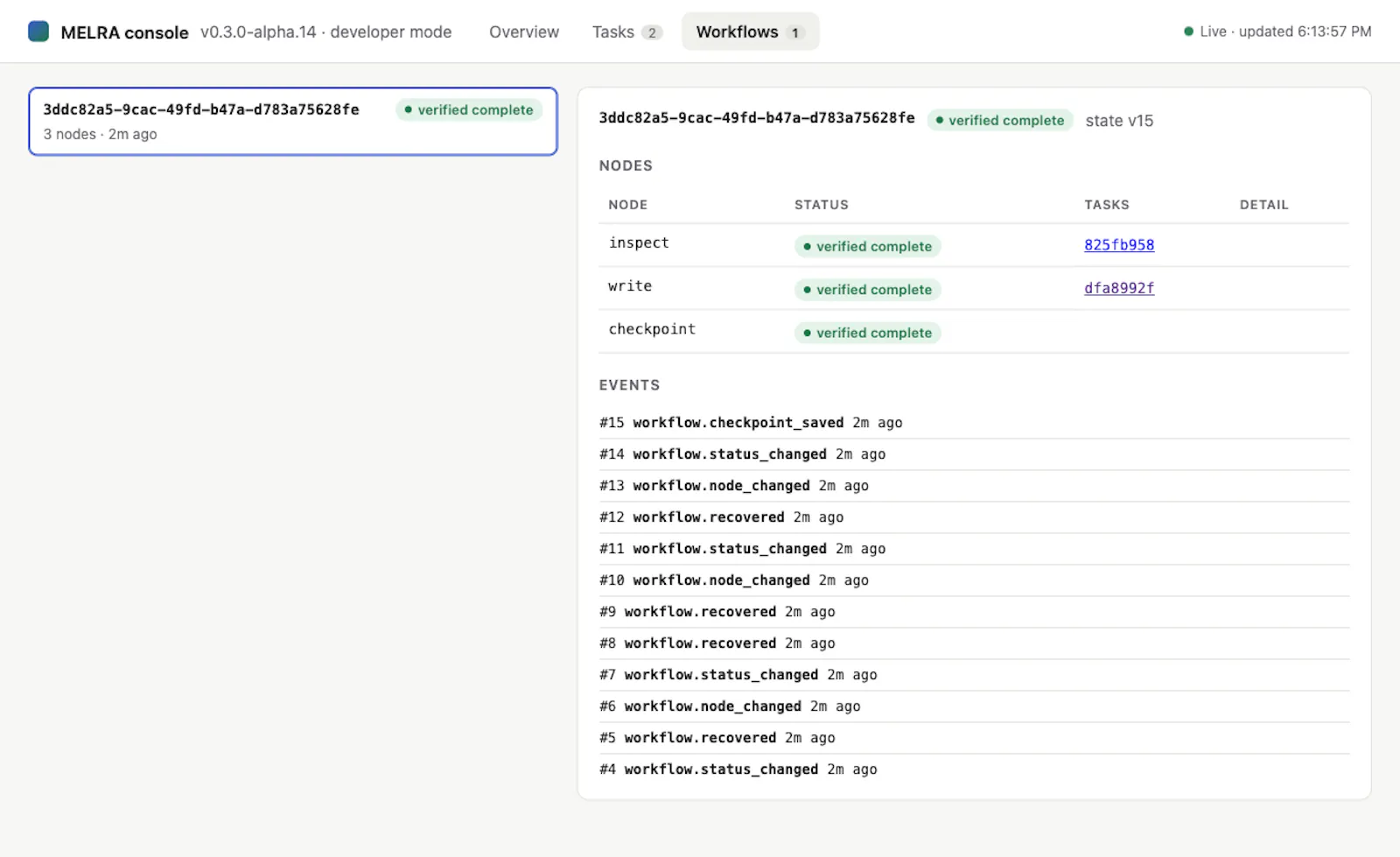Click the Live updated timestamp indicator

pos(1277,32)
